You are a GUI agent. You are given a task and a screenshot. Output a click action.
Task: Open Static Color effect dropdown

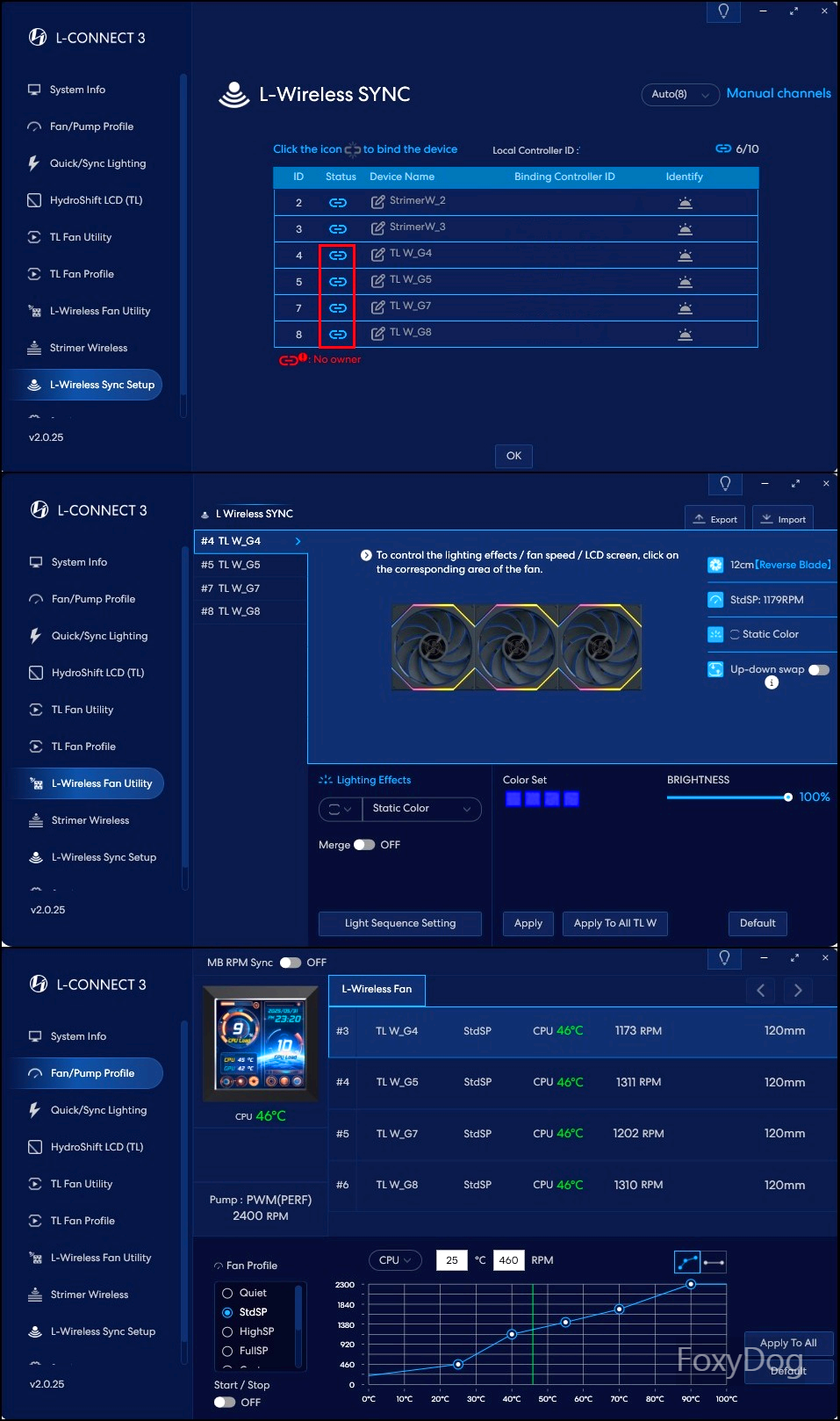[x=422, y=809]
